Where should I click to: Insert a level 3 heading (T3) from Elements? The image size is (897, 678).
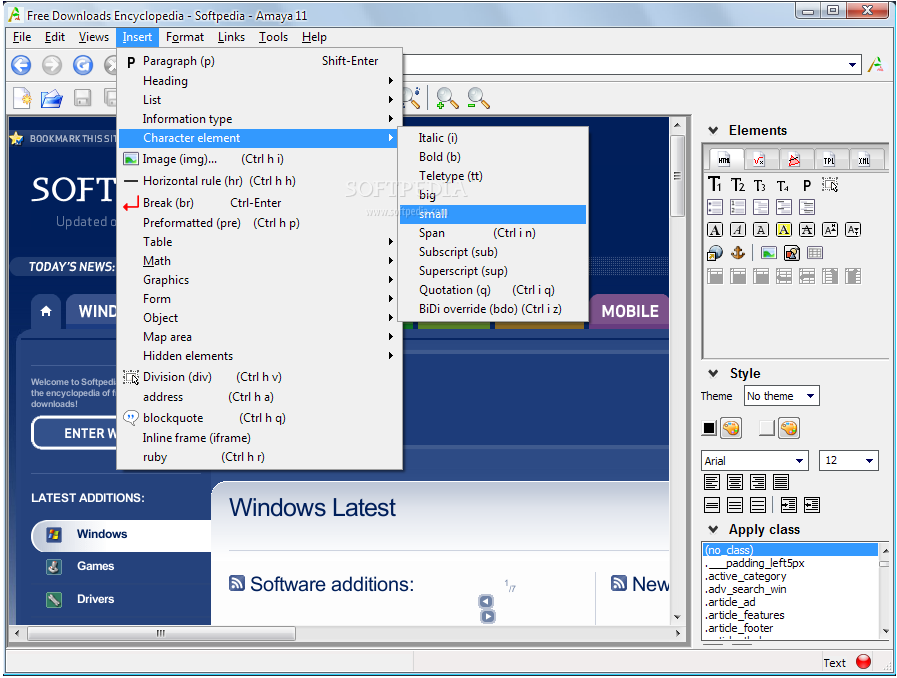pos(760,185)
